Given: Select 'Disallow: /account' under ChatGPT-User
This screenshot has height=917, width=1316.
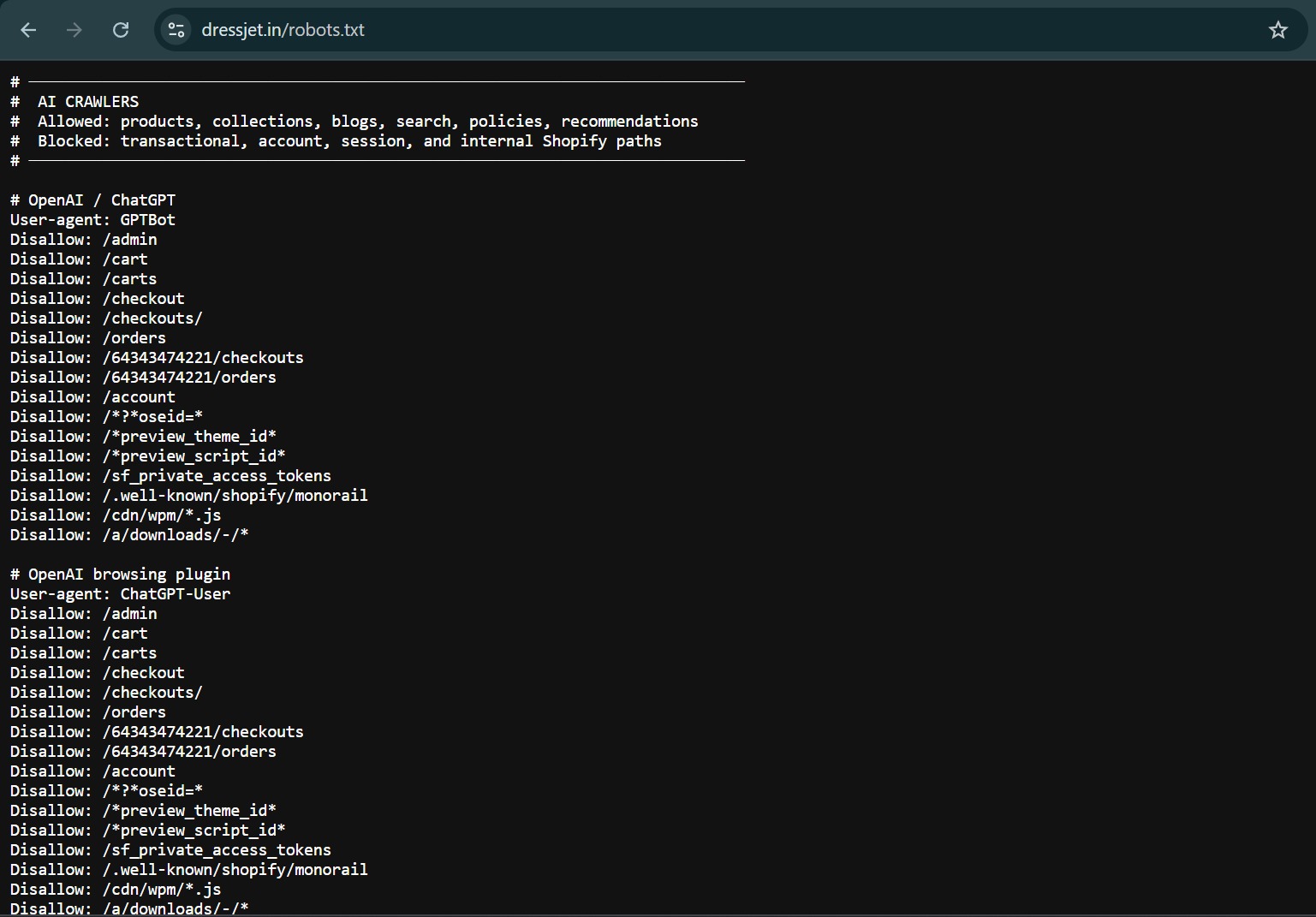Looking at the screenshot, I should (92, 771).
